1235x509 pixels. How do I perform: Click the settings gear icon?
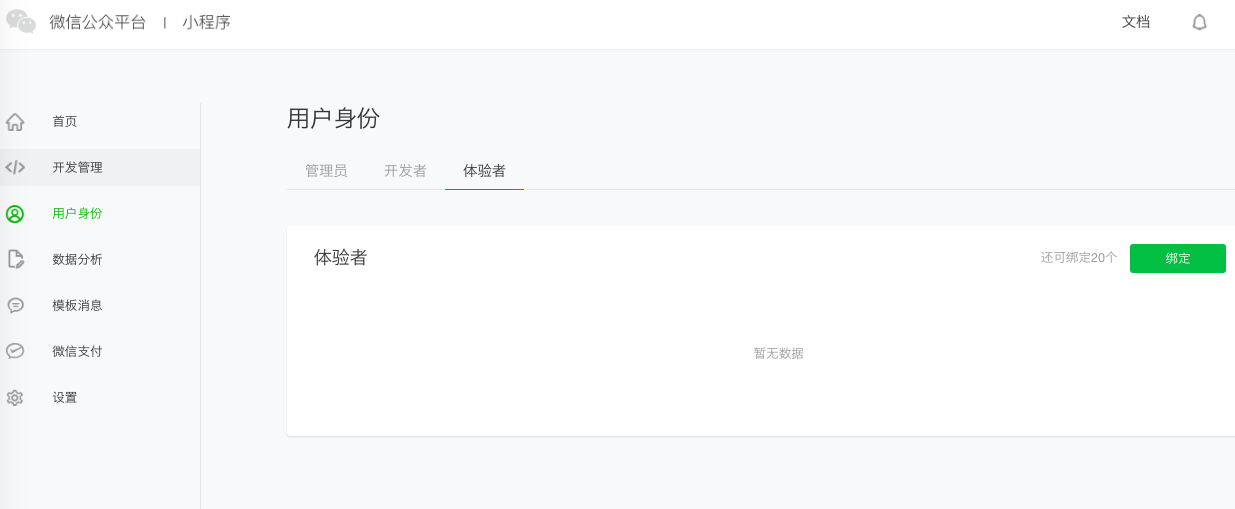click(x=15, y=398)
